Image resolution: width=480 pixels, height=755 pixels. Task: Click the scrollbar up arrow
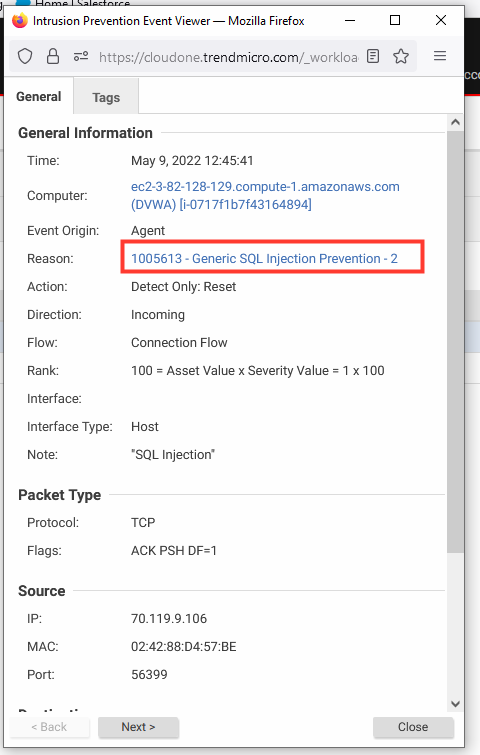click(455, 122)
